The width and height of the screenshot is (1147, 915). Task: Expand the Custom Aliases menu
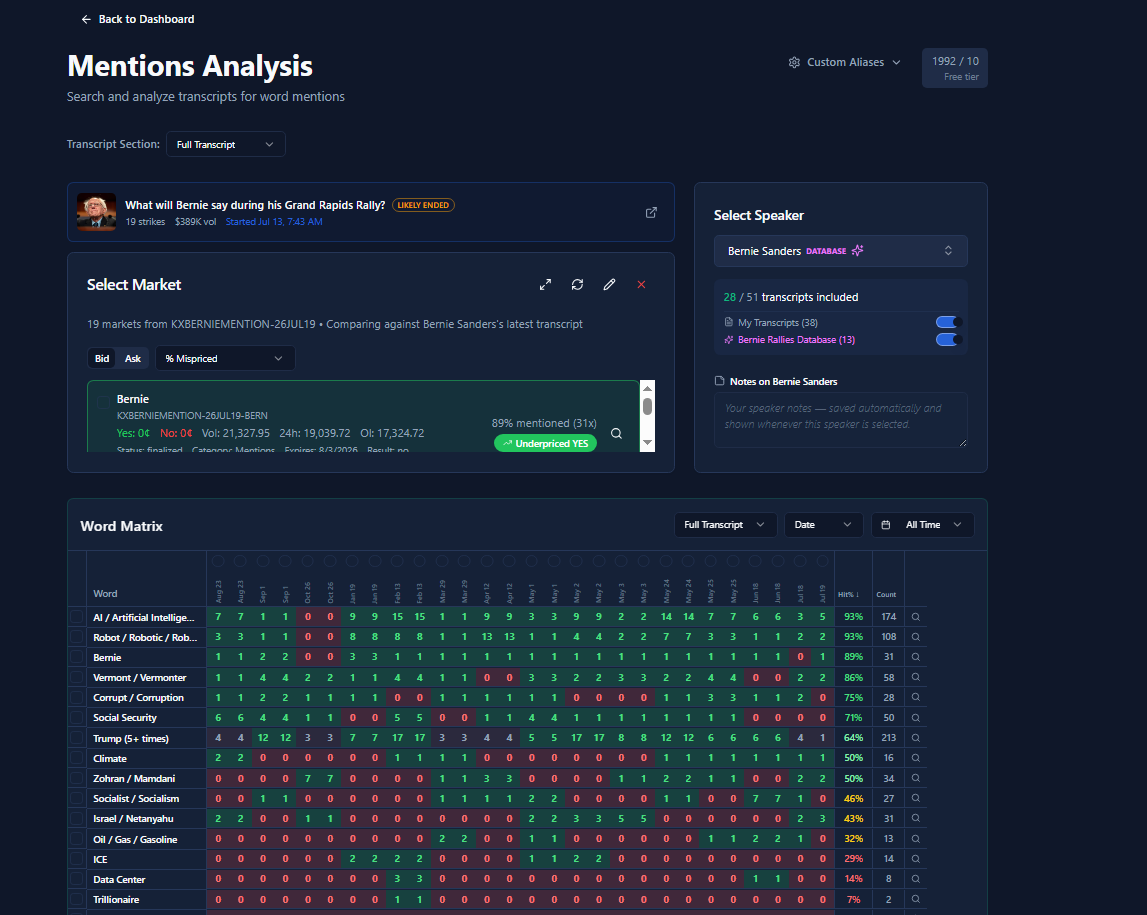(845, 62)
